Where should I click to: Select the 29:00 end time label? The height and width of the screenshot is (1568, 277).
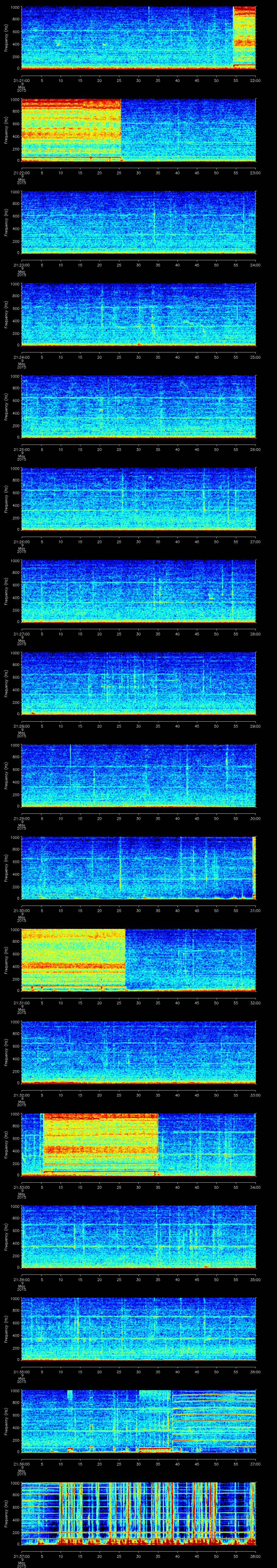click(x=255, y=726)
